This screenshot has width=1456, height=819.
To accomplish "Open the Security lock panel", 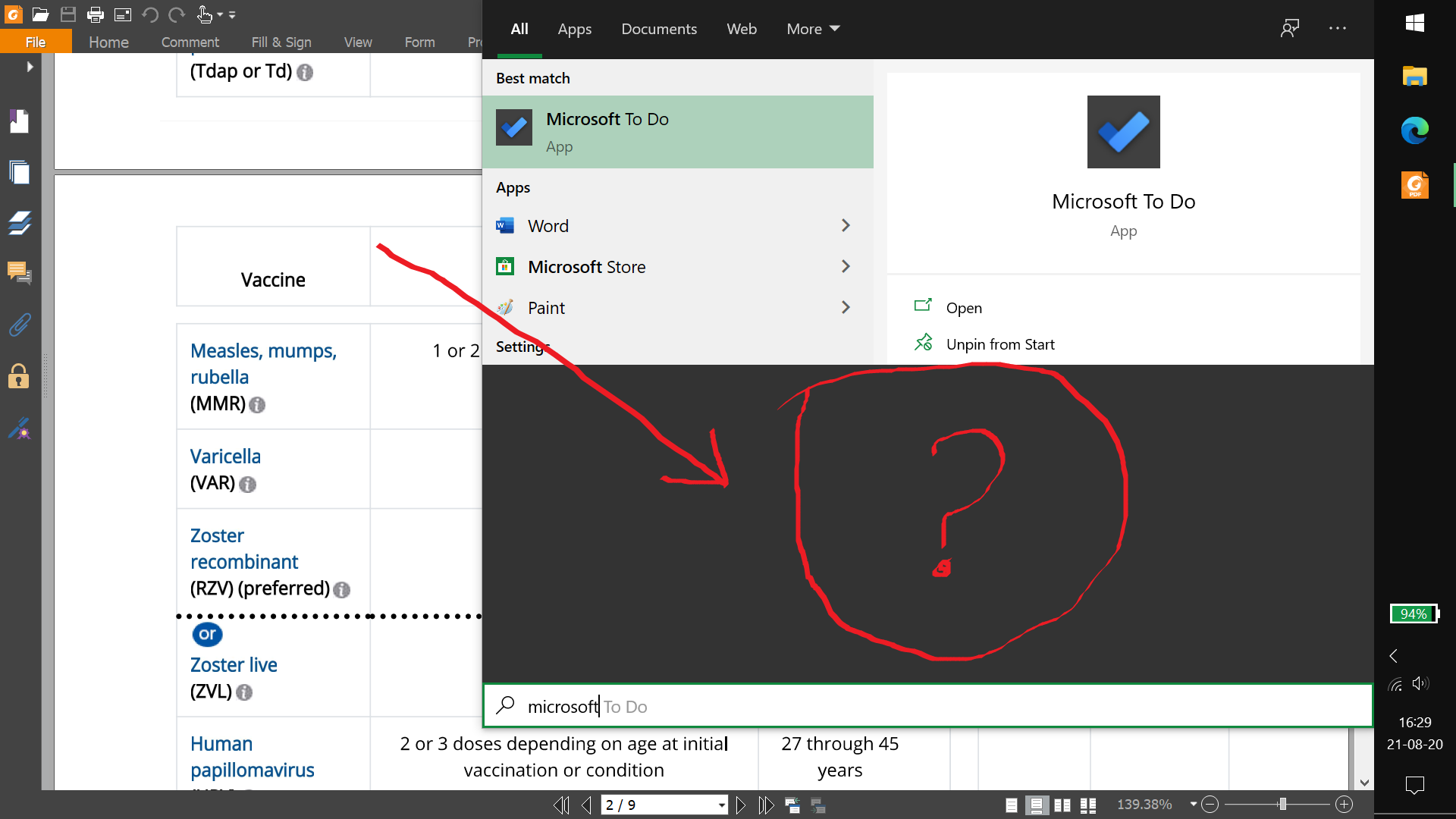I will pyautogui.click(x=19, y=375).
